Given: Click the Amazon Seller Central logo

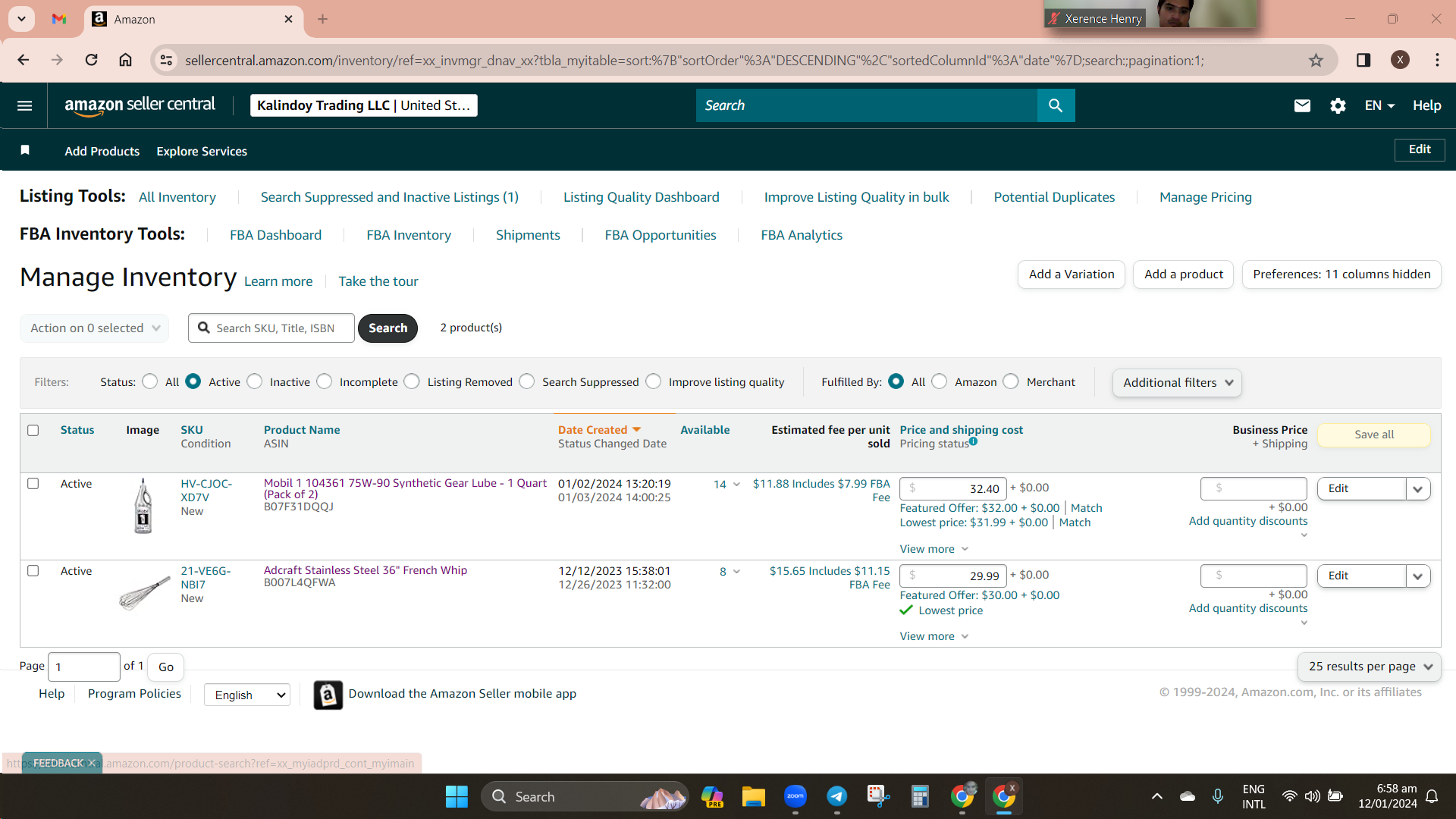Looking at the screenshot, I should click(140, 105).
